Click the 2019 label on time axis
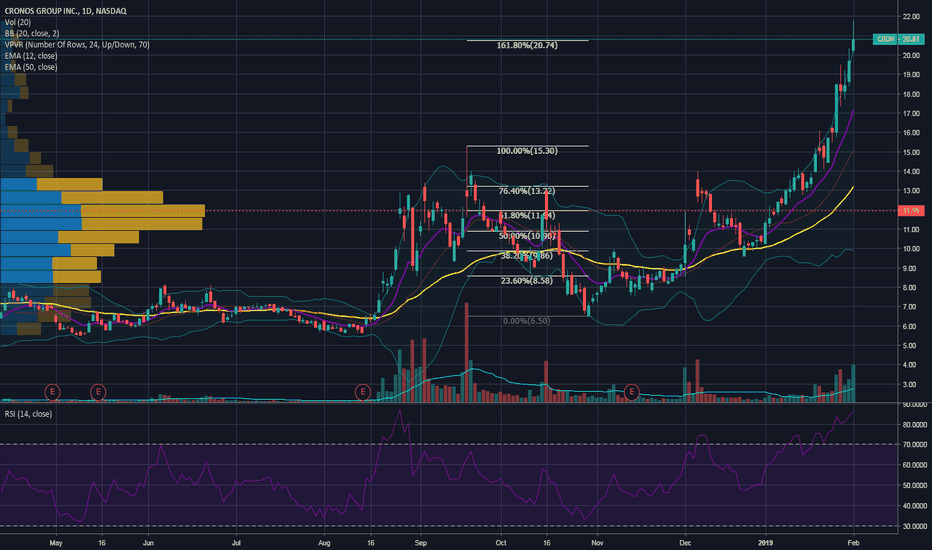This screenshot has height=550, width=932. coord(766,543)
